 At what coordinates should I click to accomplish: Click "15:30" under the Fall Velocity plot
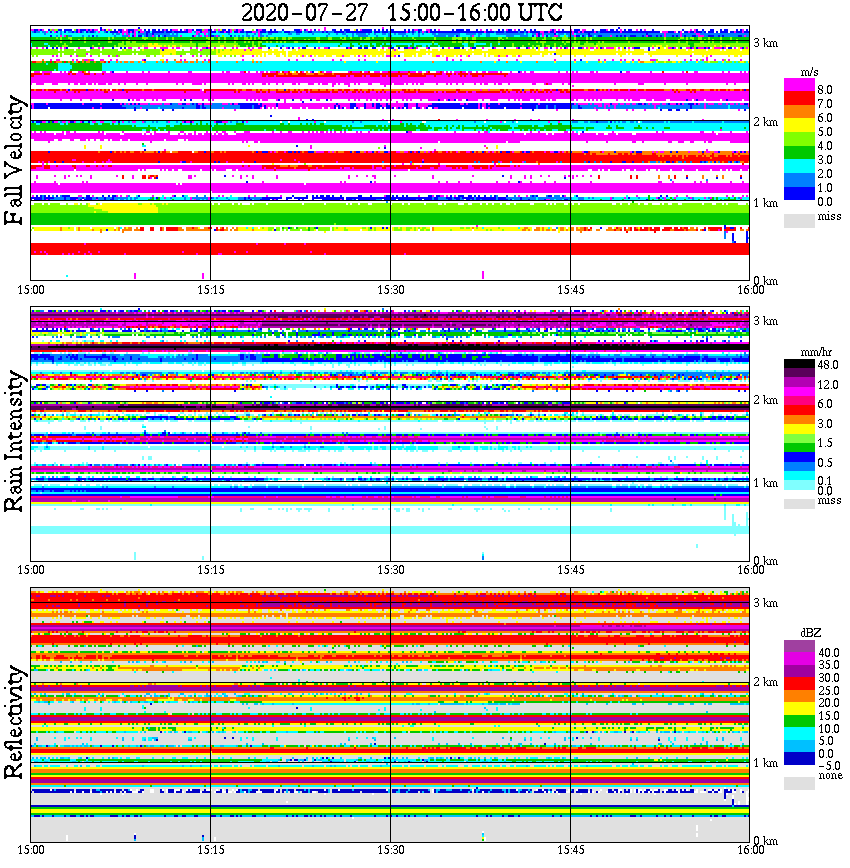click(391, 290)
